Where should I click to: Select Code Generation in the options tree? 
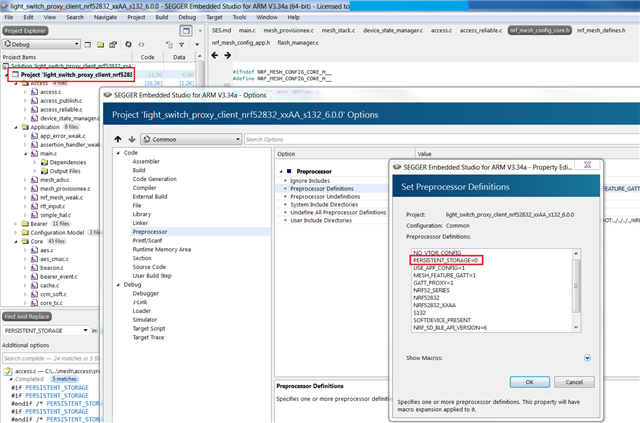click(155, 179)
